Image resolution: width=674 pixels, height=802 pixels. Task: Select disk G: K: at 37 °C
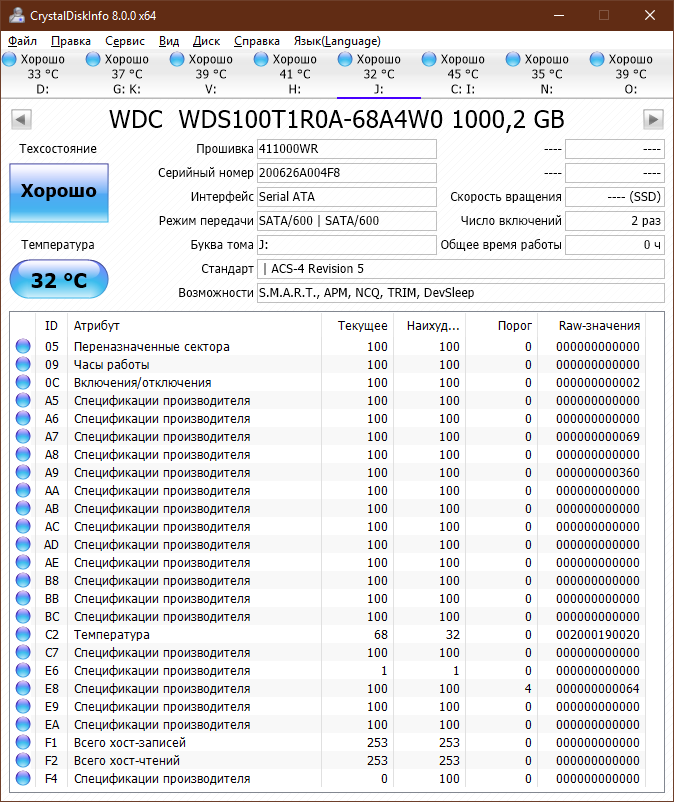pyautogui.click(x=127, y=74)
